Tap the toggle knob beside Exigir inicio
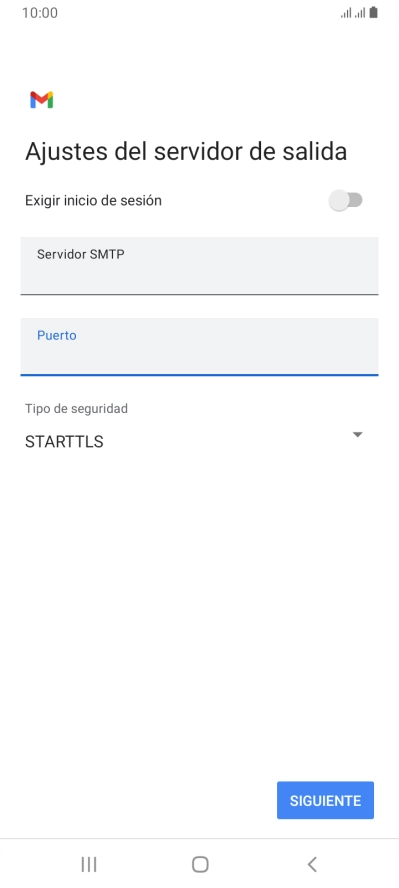 [339, 200]
